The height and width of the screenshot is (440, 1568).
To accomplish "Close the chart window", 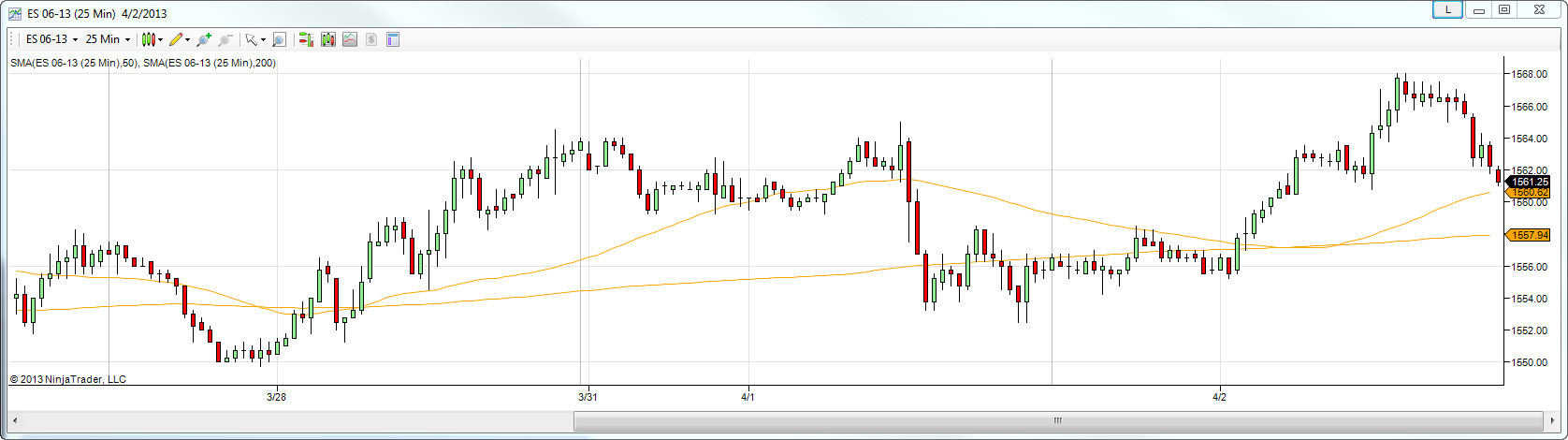I will [1538, 9].
